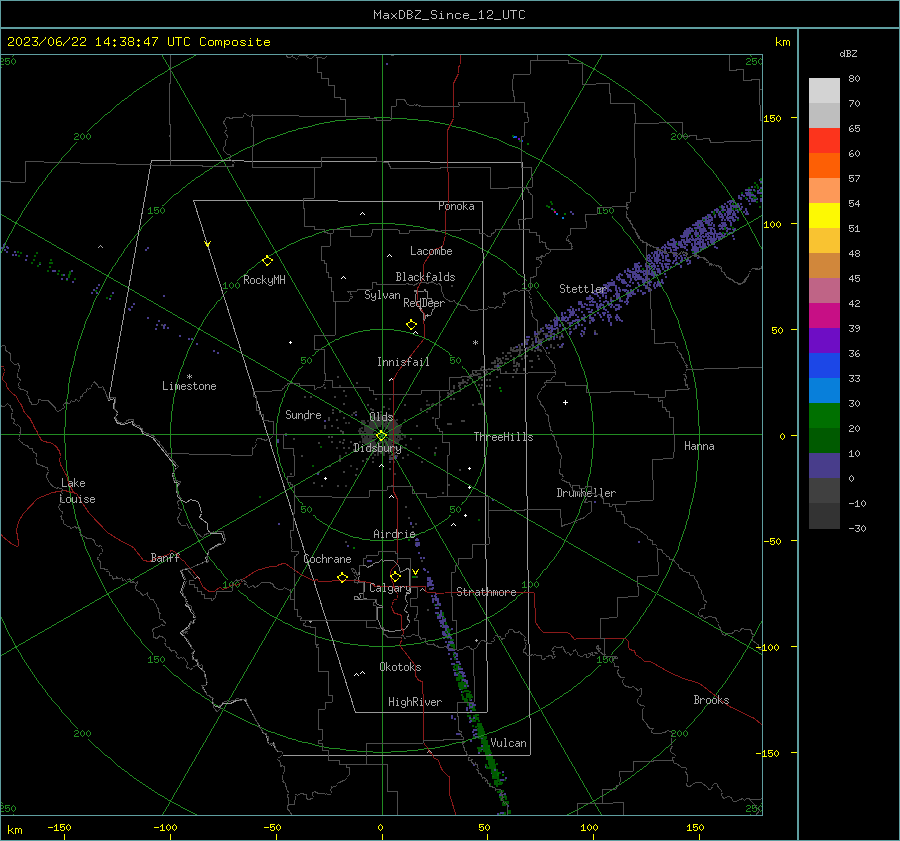Click the Lacombe city label

[431, 251]
